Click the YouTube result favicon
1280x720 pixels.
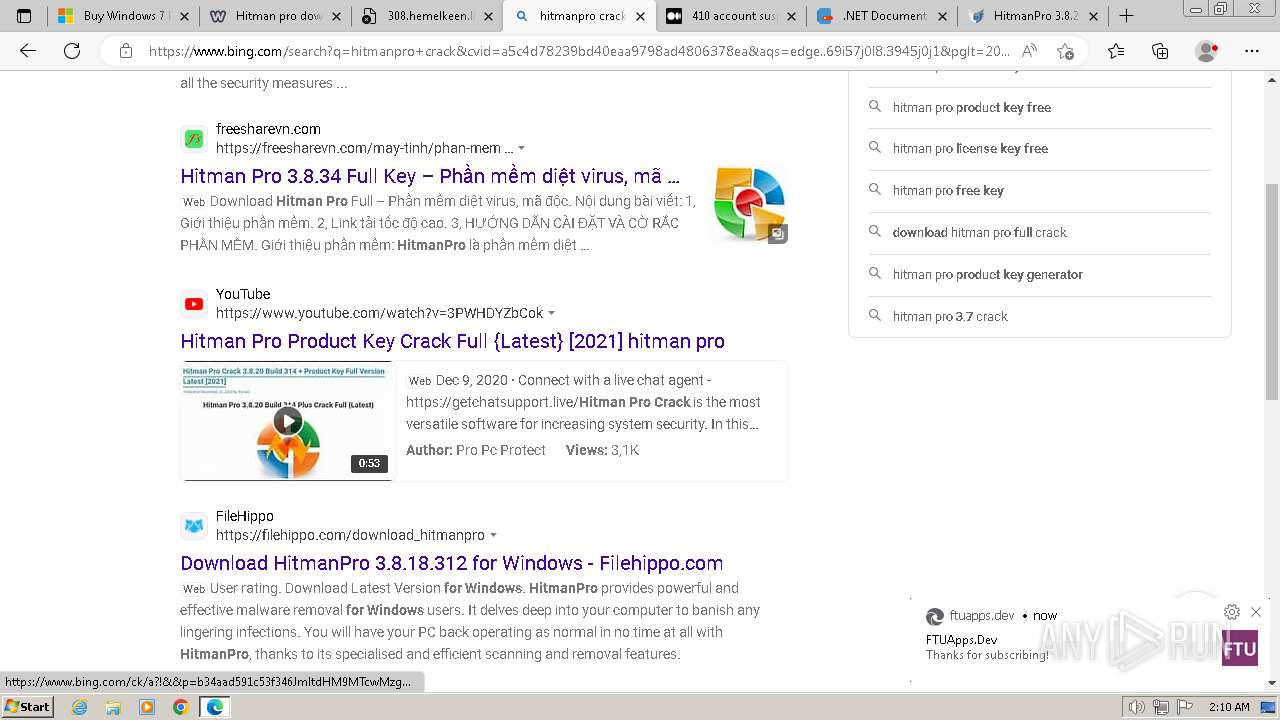pos(194,303)
